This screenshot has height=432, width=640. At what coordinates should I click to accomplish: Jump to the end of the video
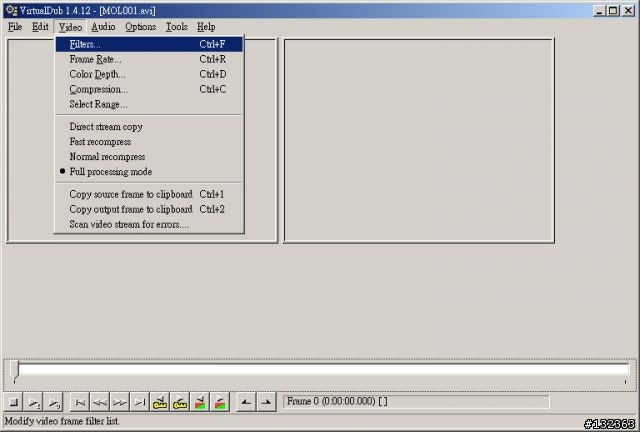click(x=140, y=402)
